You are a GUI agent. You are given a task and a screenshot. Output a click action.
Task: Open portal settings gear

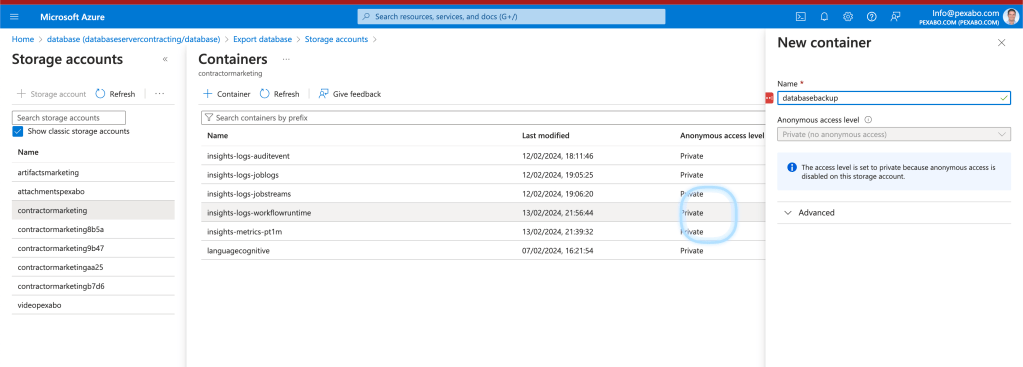pos(847,17)
